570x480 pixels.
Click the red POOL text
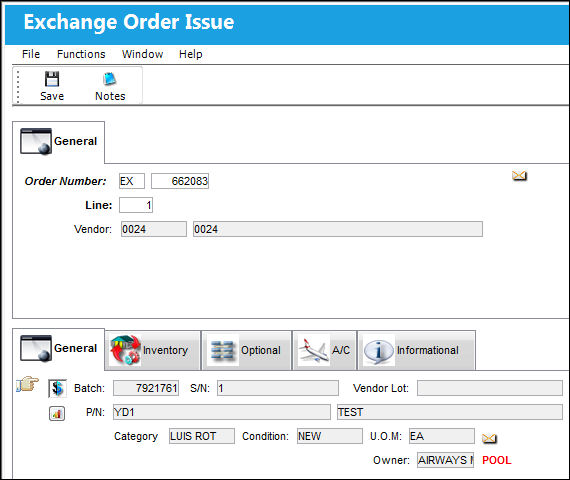coord(497,460)
